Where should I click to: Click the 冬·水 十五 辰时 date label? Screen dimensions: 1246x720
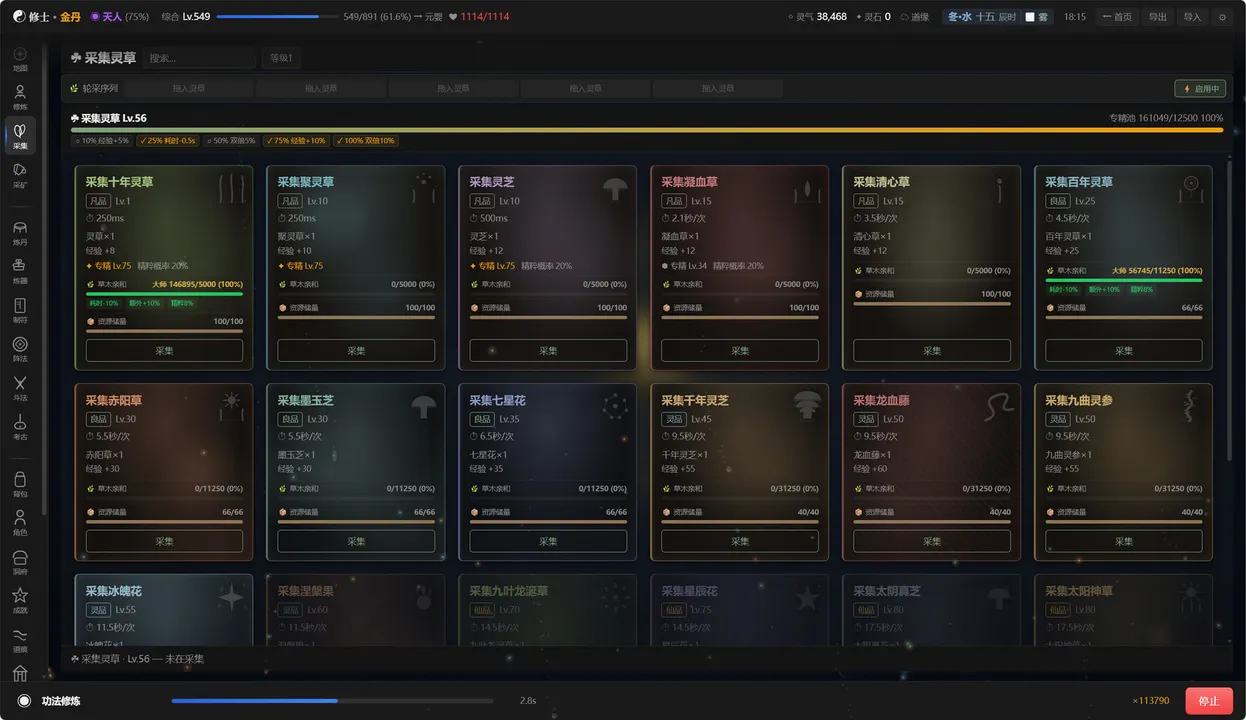(982, 17)
